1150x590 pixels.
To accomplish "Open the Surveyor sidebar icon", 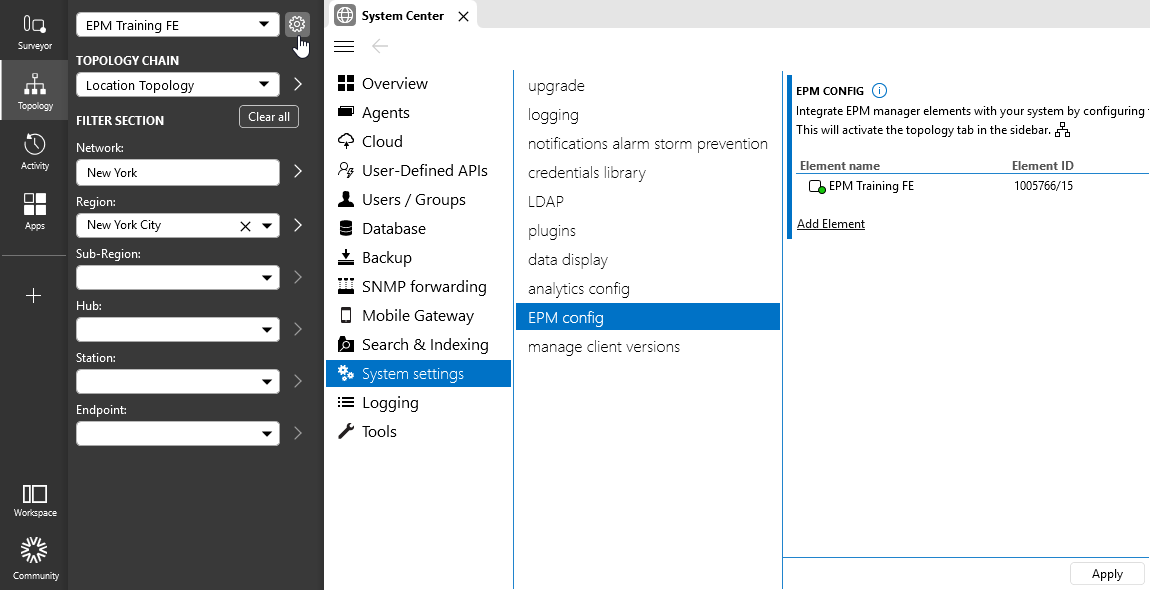I will tap(34, 32).
